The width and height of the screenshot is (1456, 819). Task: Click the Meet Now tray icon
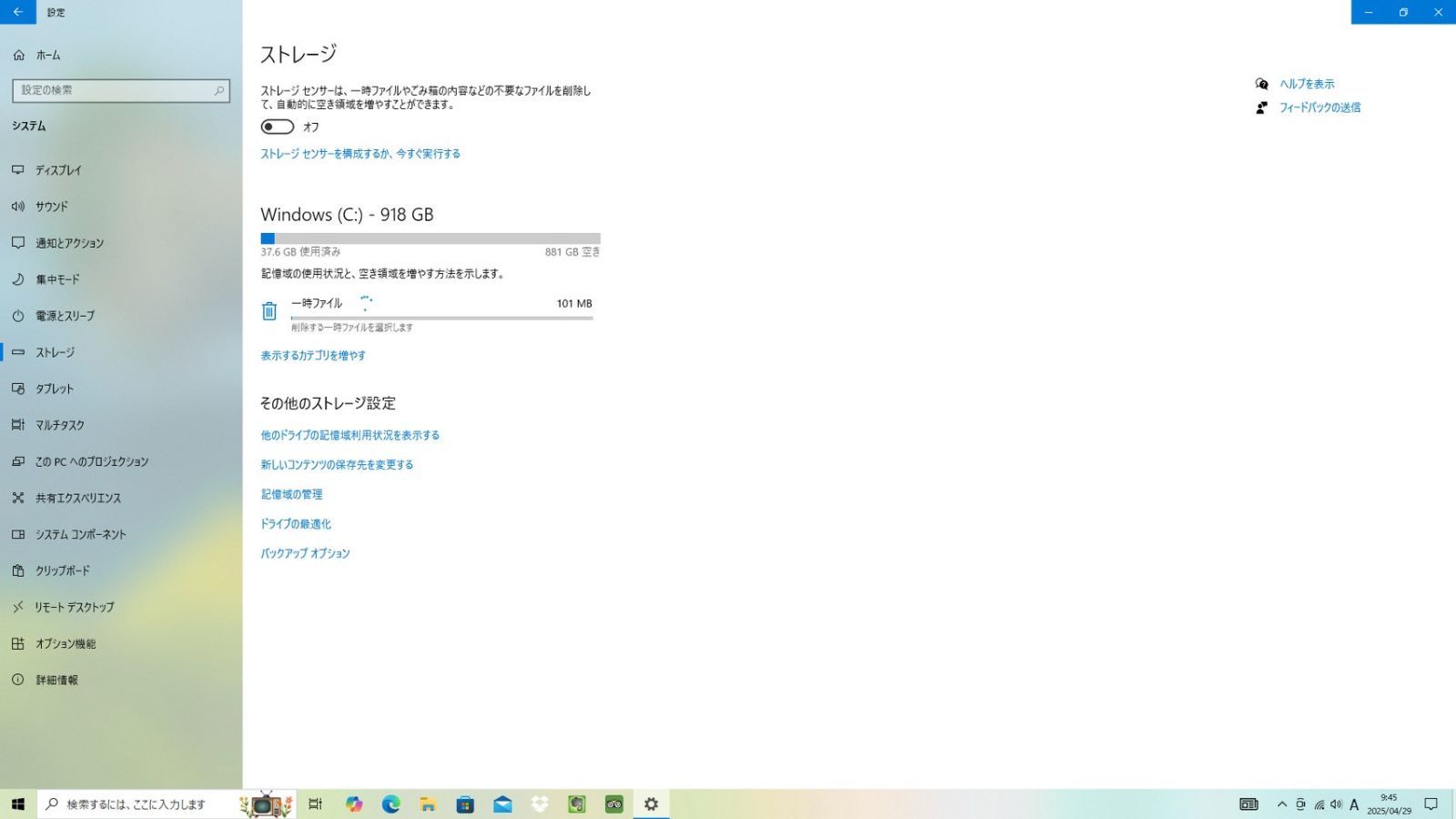(1300, 804)
